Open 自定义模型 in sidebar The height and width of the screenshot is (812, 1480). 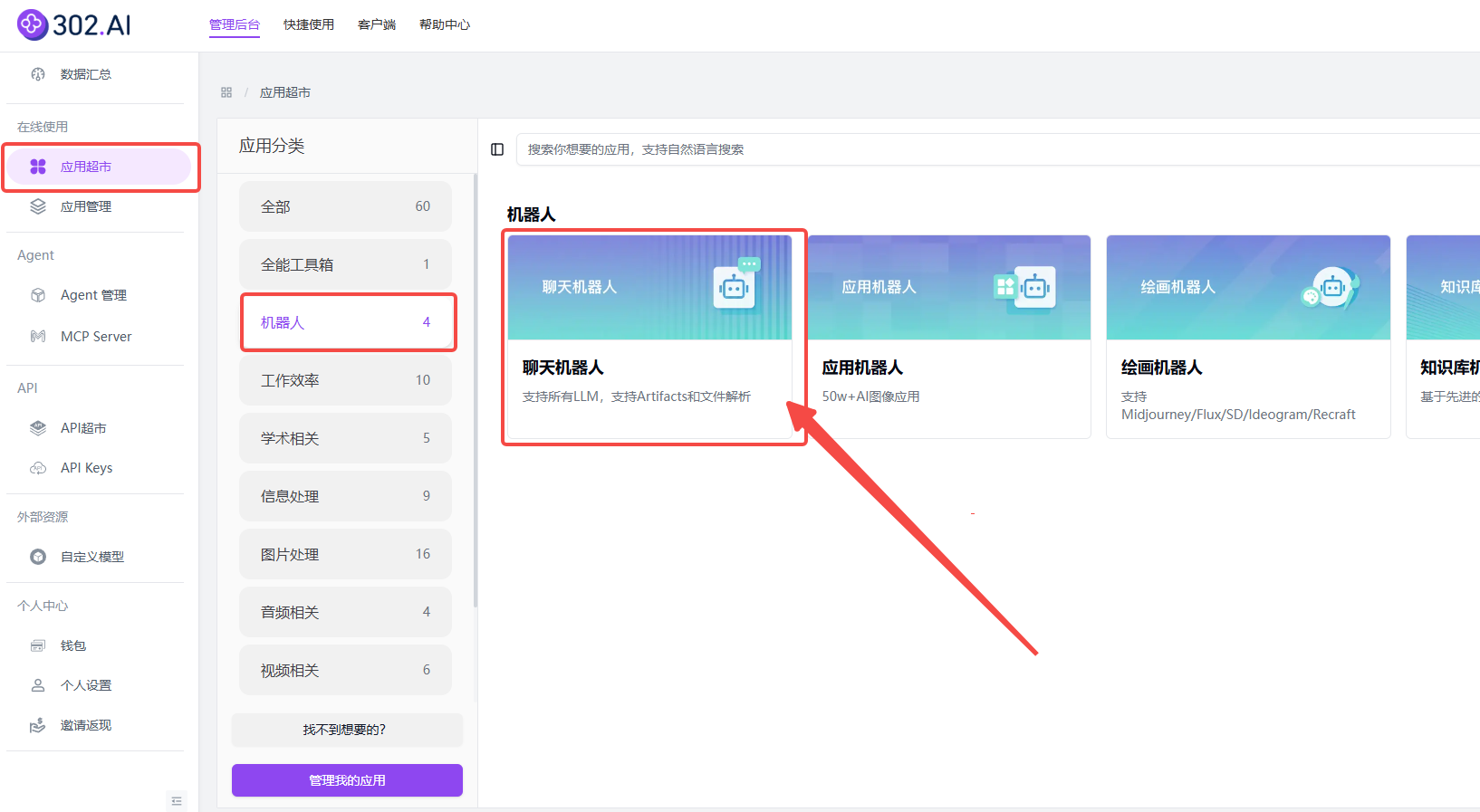point(92,557)
